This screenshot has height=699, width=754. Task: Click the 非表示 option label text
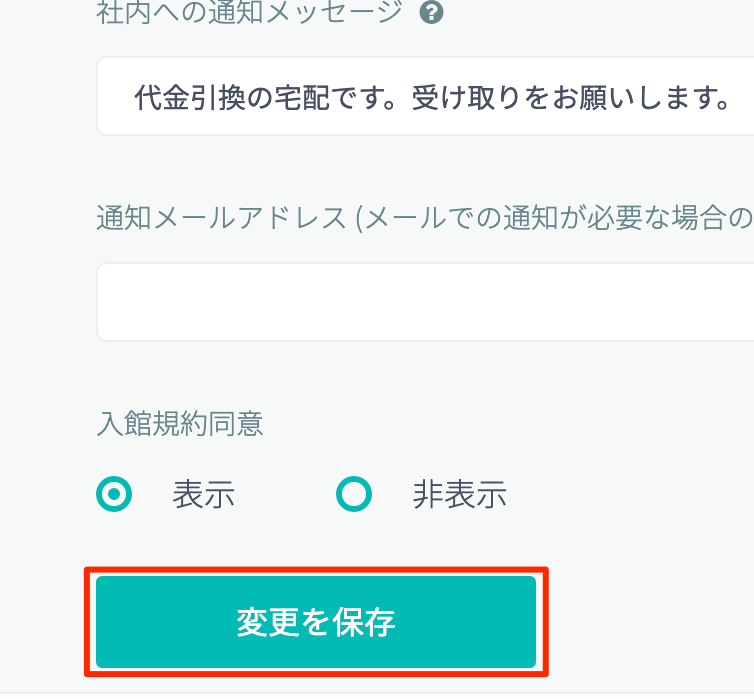(459, 495)
